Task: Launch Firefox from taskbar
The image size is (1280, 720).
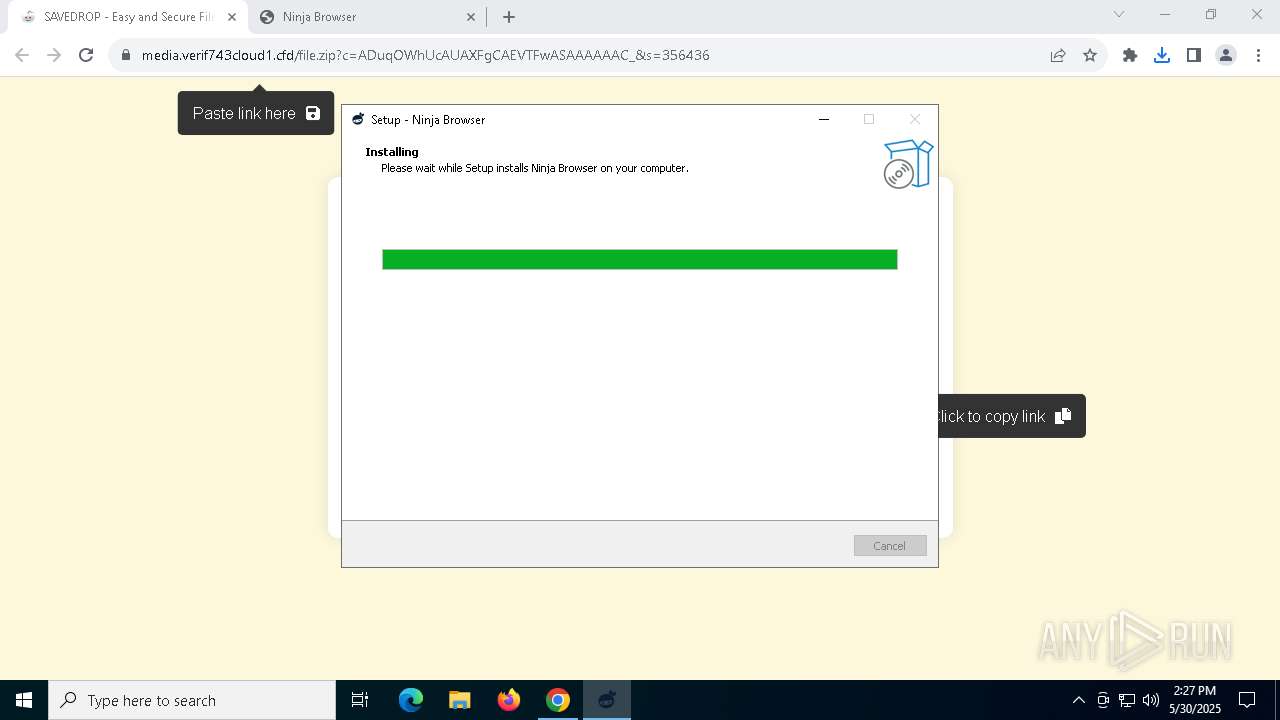Action: coord(509,700)
